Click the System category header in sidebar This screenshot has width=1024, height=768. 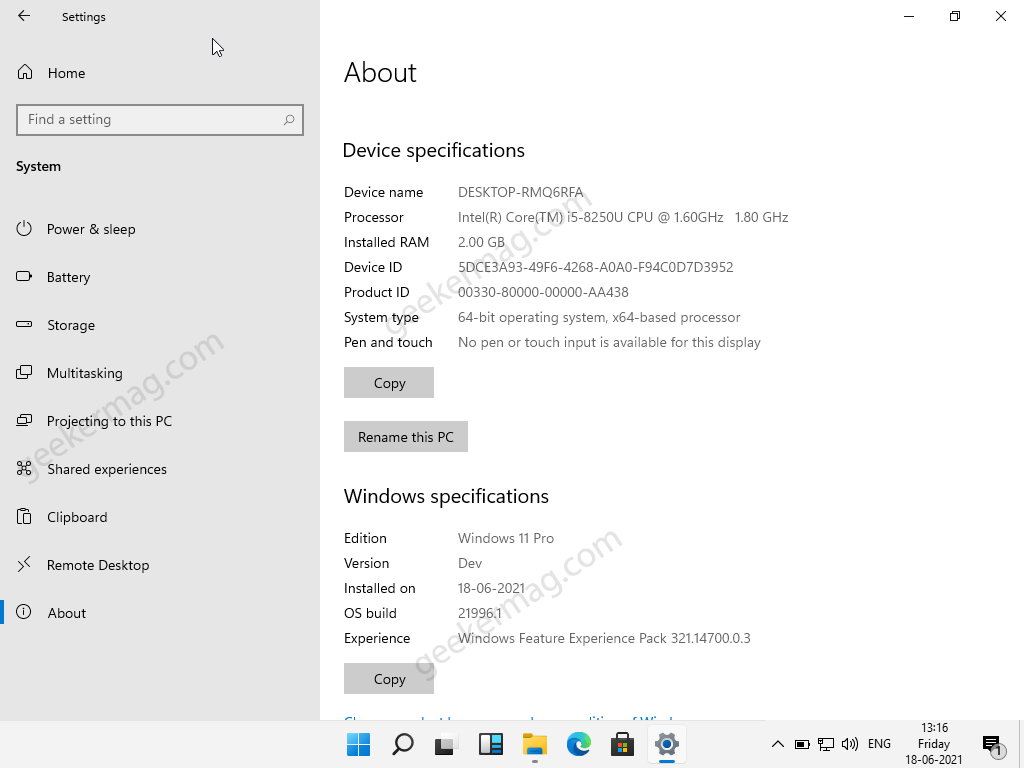[39, 167]
